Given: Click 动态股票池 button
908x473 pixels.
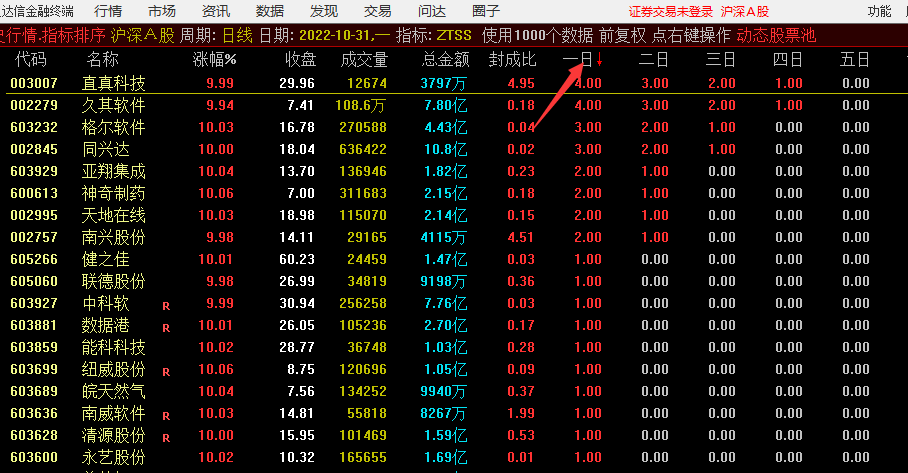Looking at the screenshot, I should 776,35.
